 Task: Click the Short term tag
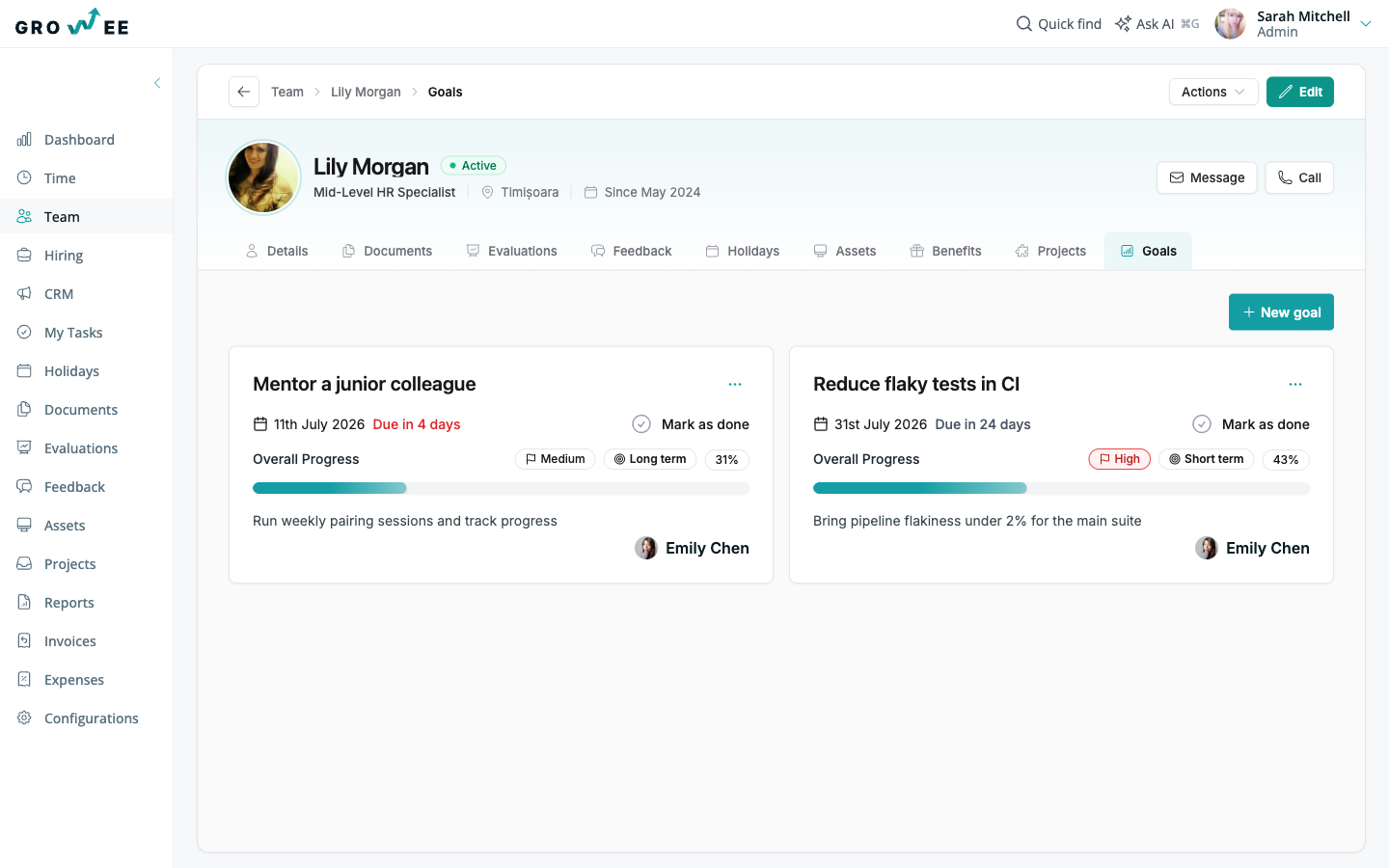(1207, 459)
